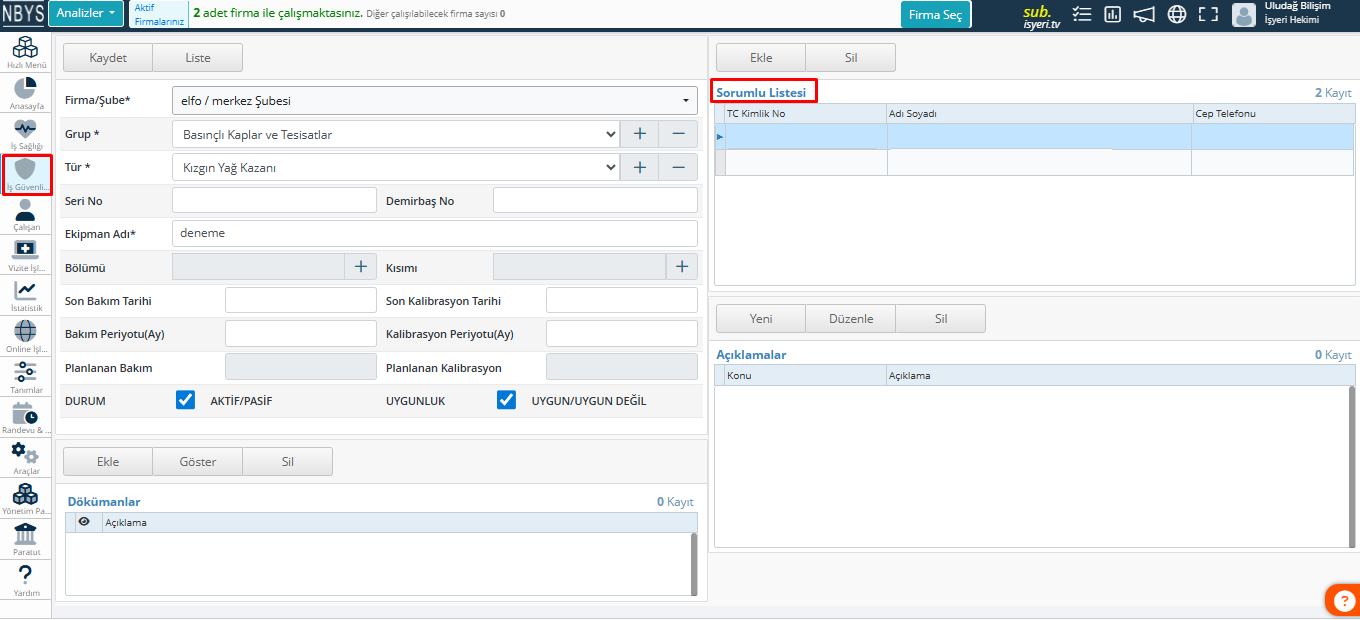The image size is (1360, 620).
Task: Open the Firma/Şube dropdown
Action: 435,101
